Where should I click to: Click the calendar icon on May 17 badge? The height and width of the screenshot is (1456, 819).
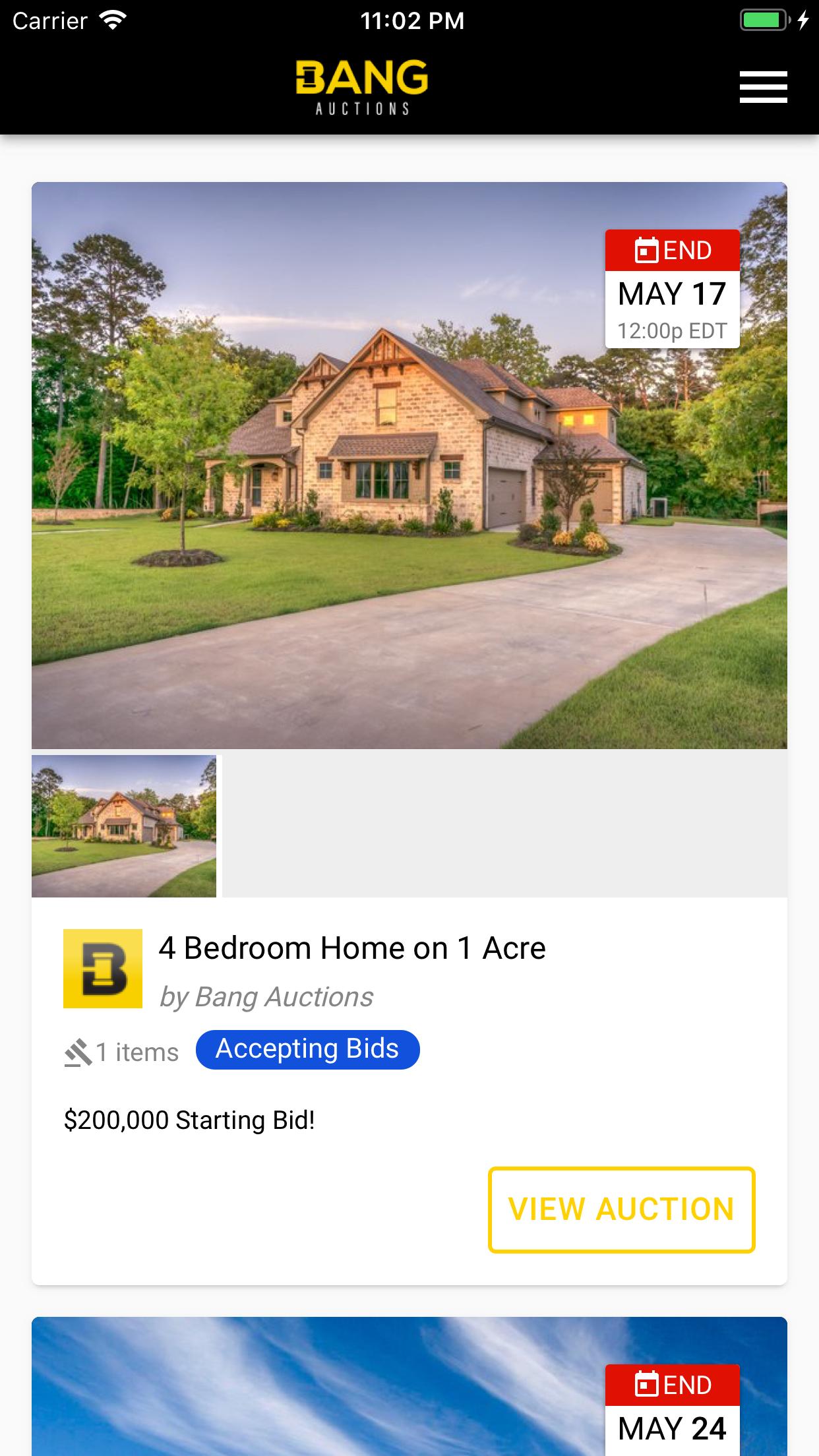tap(646, 251)
